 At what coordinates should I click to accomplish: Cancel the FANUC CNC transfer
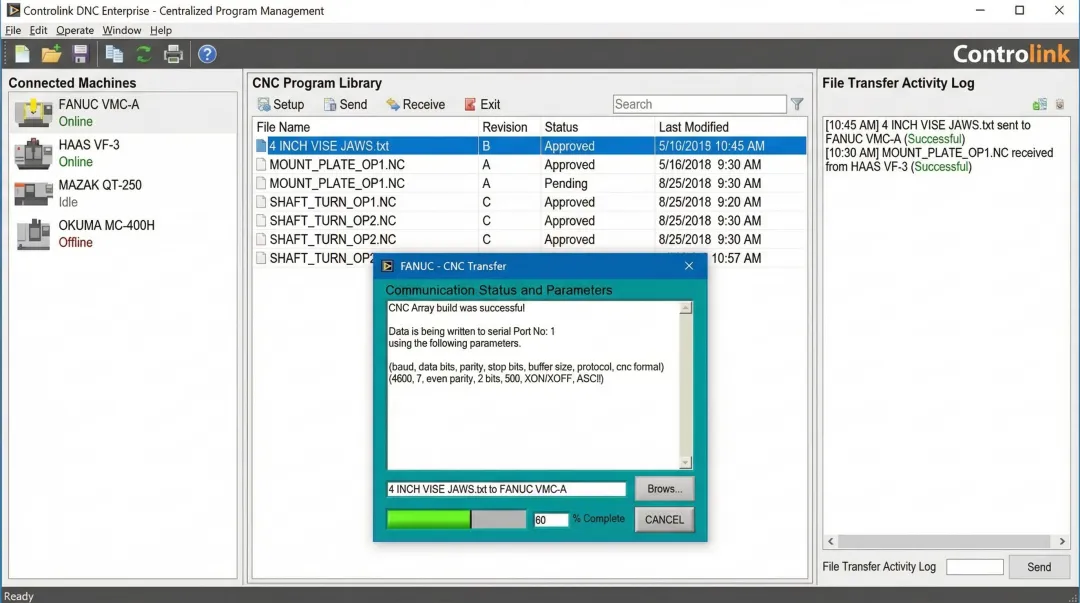[x=664, y=519]
